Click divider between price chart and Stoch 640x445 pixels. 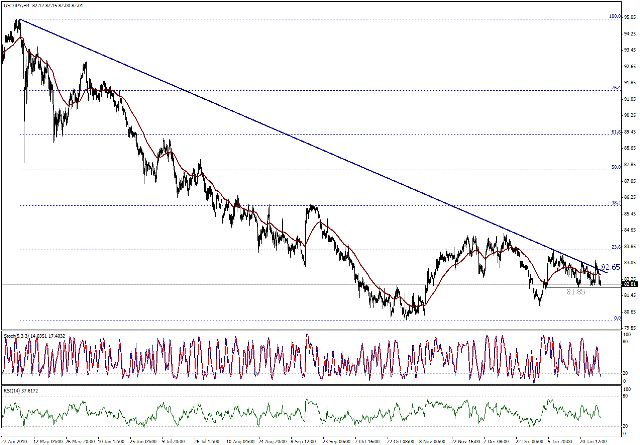pyautogui.click(x=300, y=333)
